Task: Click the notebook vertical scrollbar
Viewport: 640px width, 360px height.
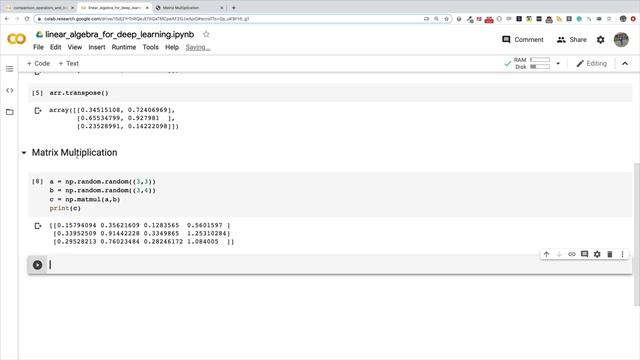Action: (637, 234)
